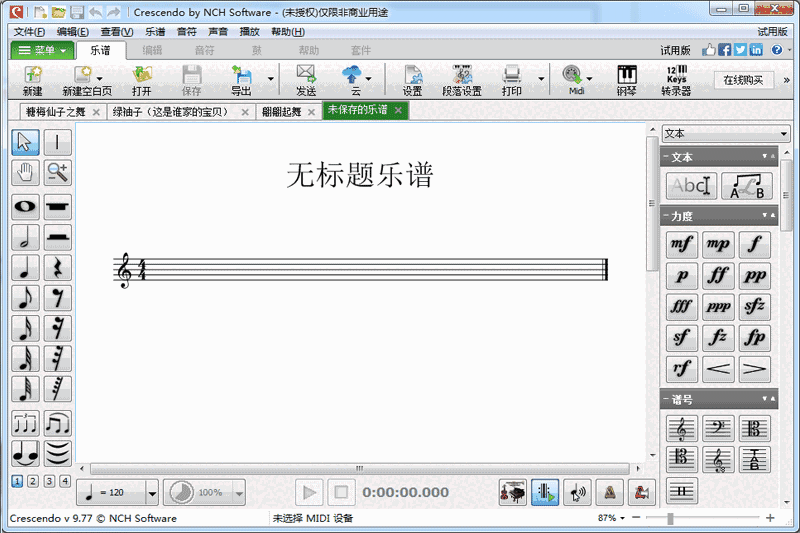This screenshot has width=800, height=533.
Task: Toggle the sound speaker button
Action: click(578, 493)
